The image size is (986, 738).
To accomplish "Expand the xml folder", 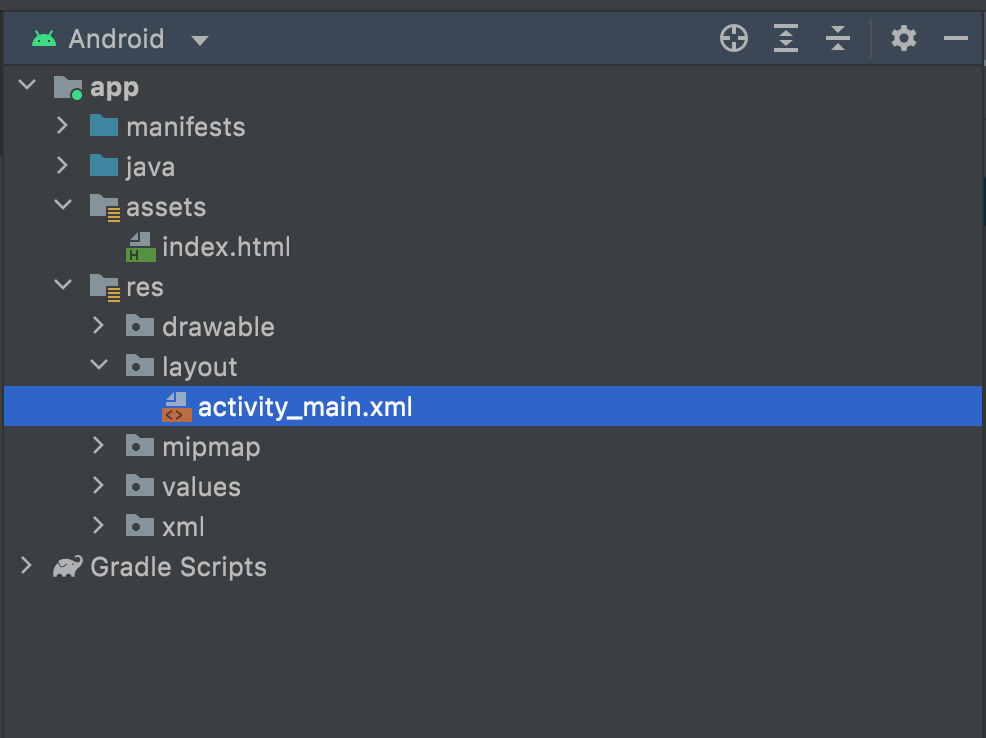I will point(98,525).
